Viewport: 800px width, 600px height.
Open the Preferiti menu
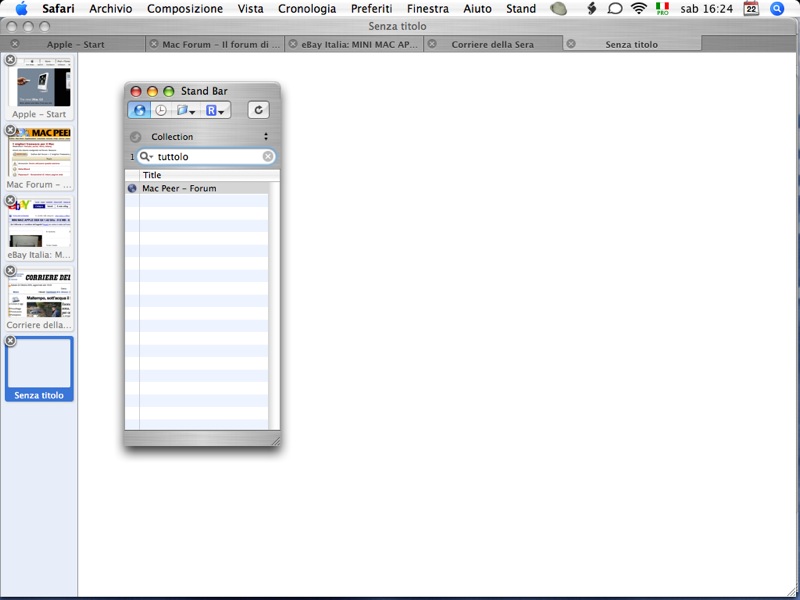pos(372,9)
